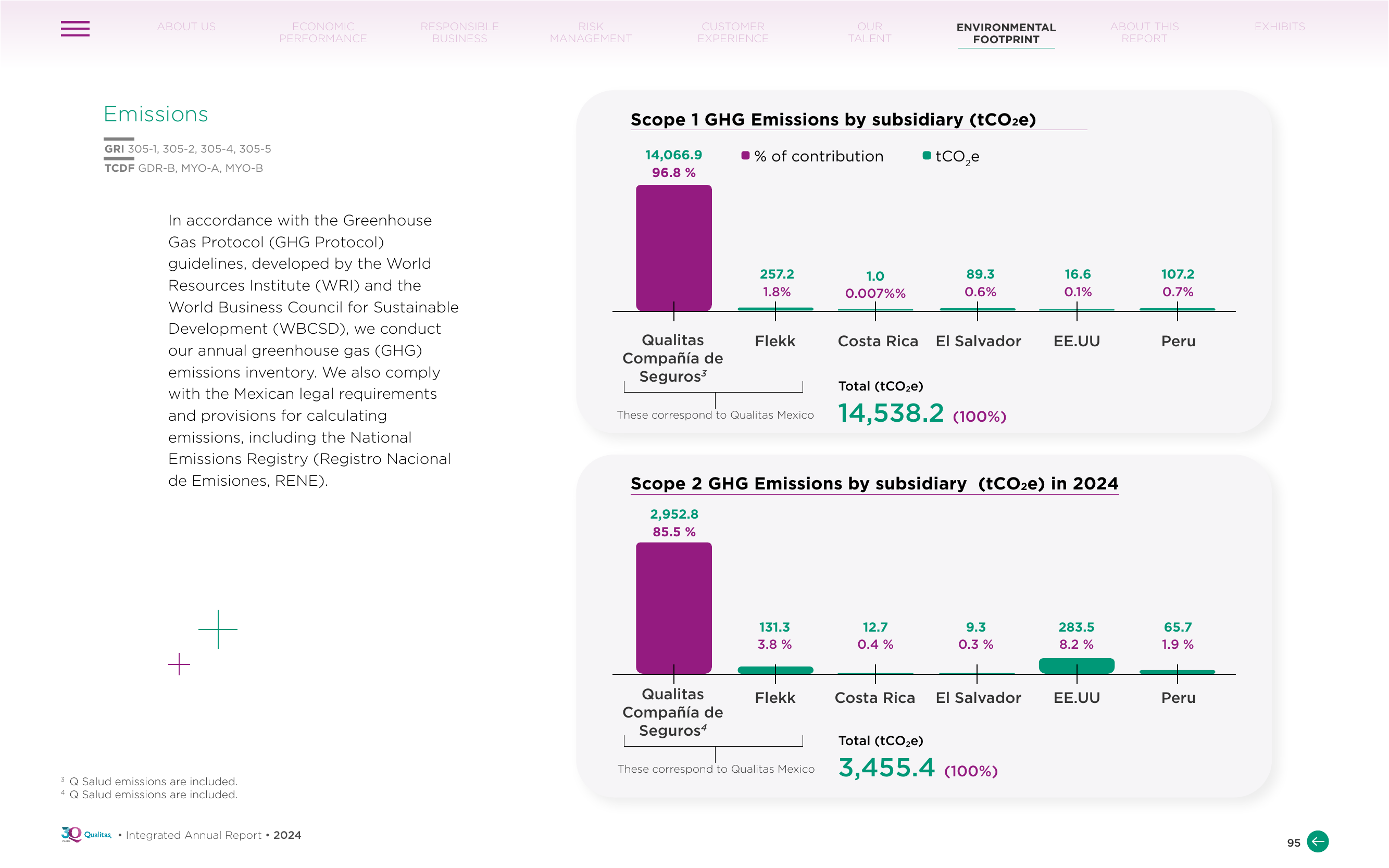Click the Scope 2 total 3,455.4
The height and width of the screenshot is (868, 1389).
[x=886, y=768]
